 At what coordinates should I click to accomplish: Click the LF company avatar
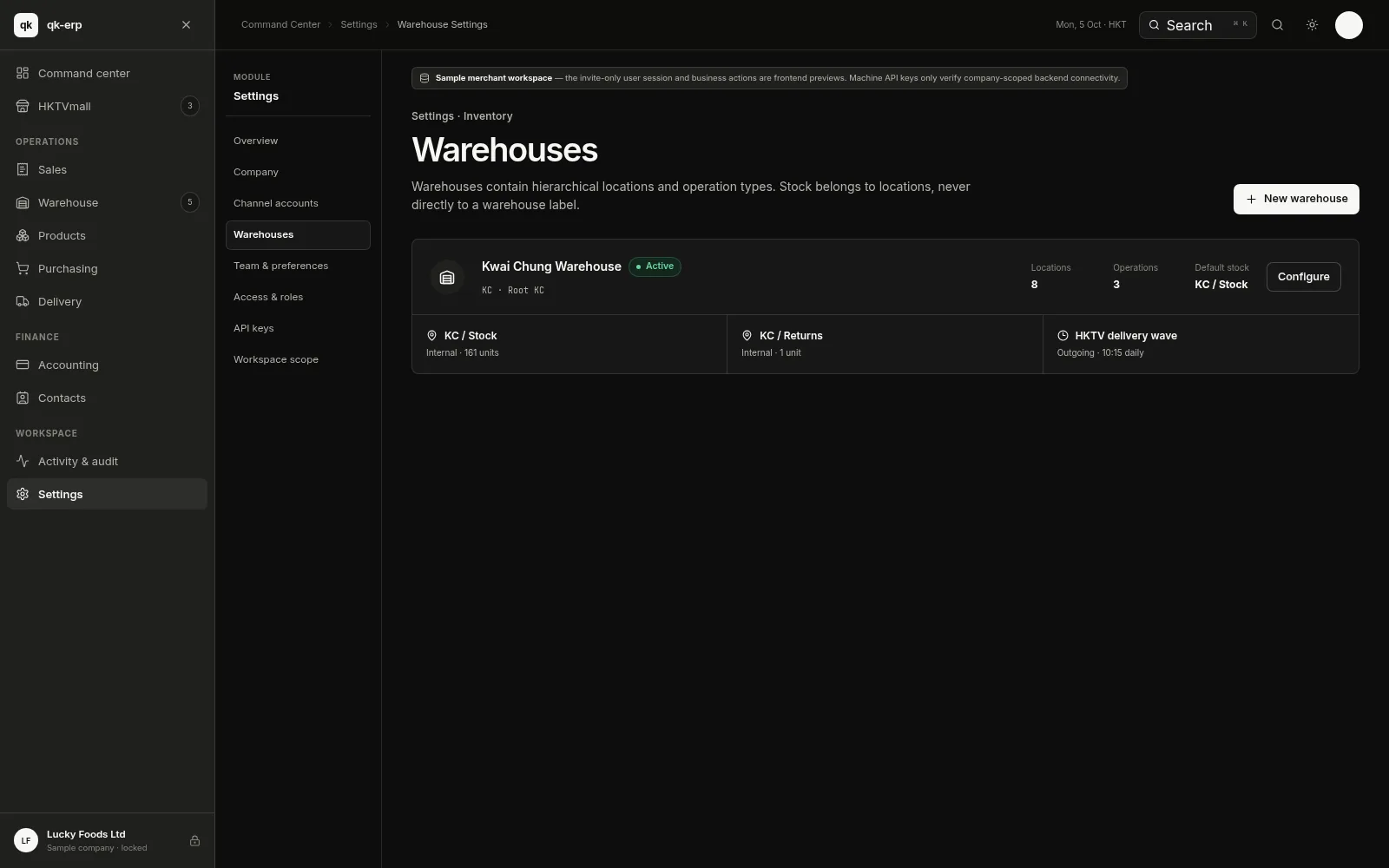[26, 840]
